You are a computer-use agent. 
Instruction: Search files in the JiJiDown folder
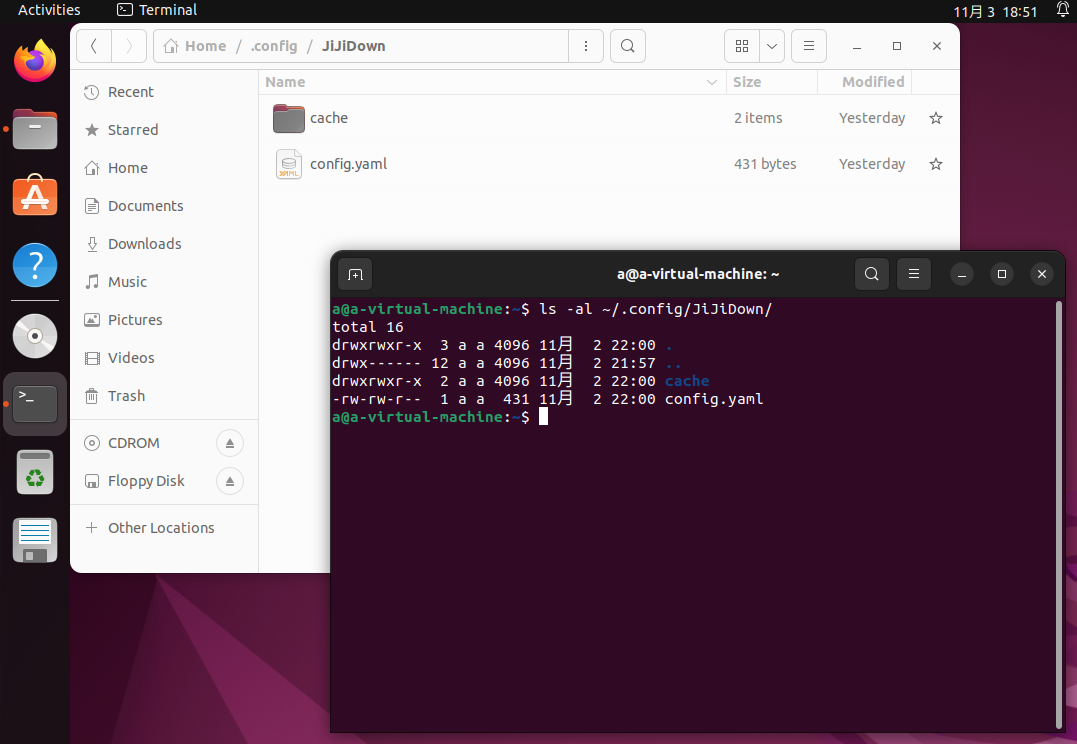(x=628, y=46)
